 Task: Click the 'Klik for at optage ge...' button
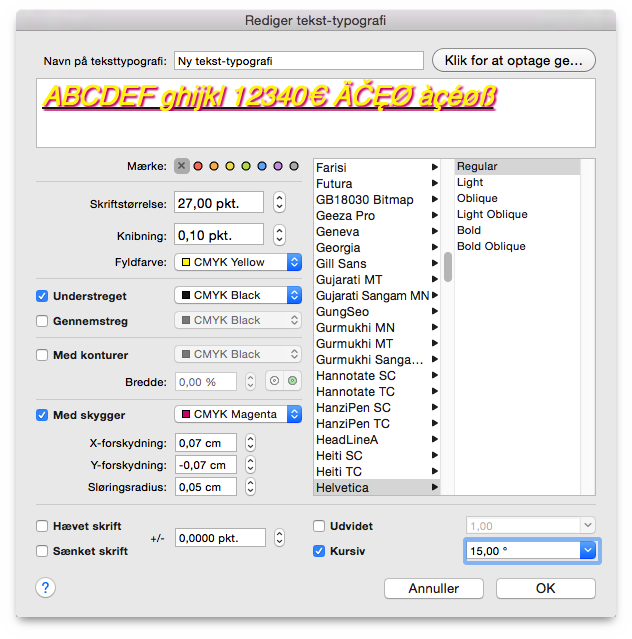coord(514,60)
